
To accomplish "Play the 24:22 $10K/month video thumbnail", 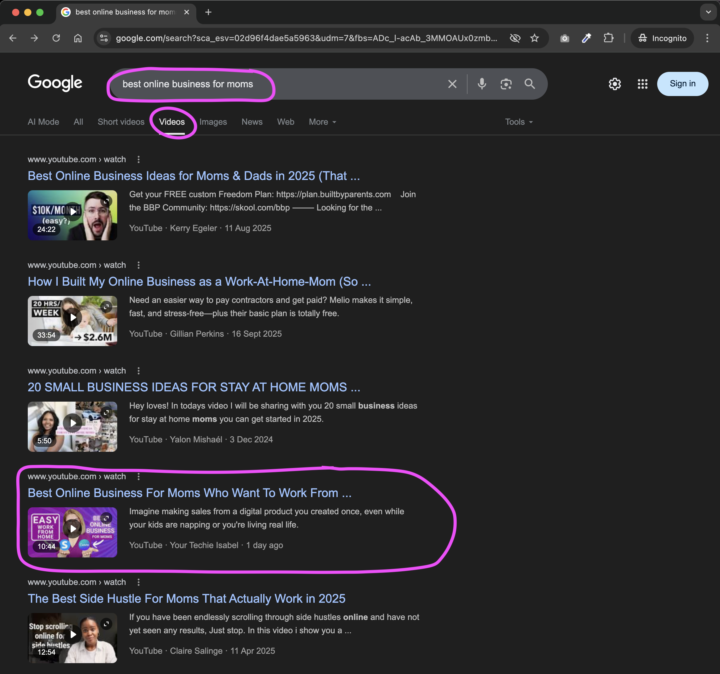I will 73,215.
